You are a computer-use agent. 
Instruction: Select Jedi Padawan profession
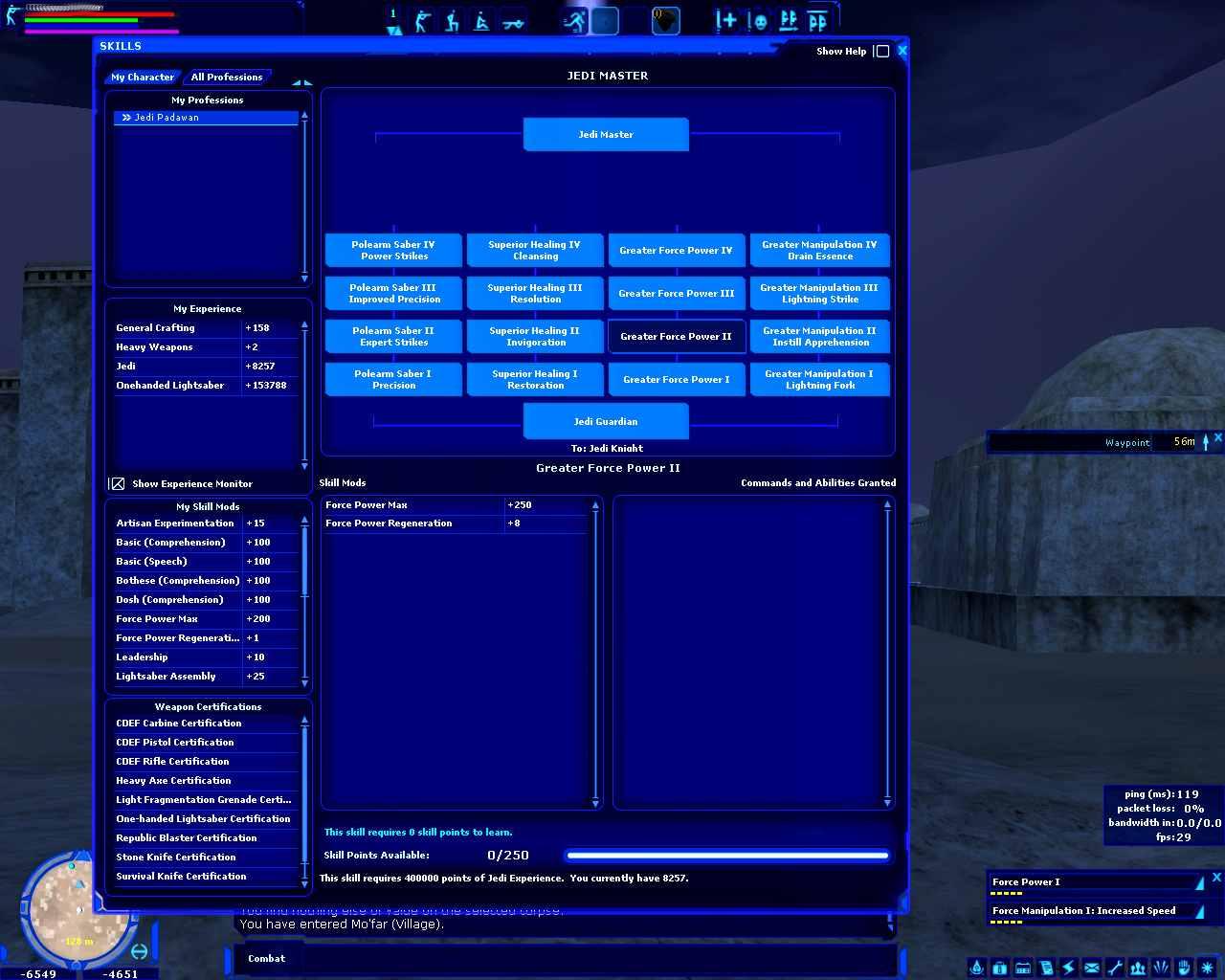click(x=206, y=118)
